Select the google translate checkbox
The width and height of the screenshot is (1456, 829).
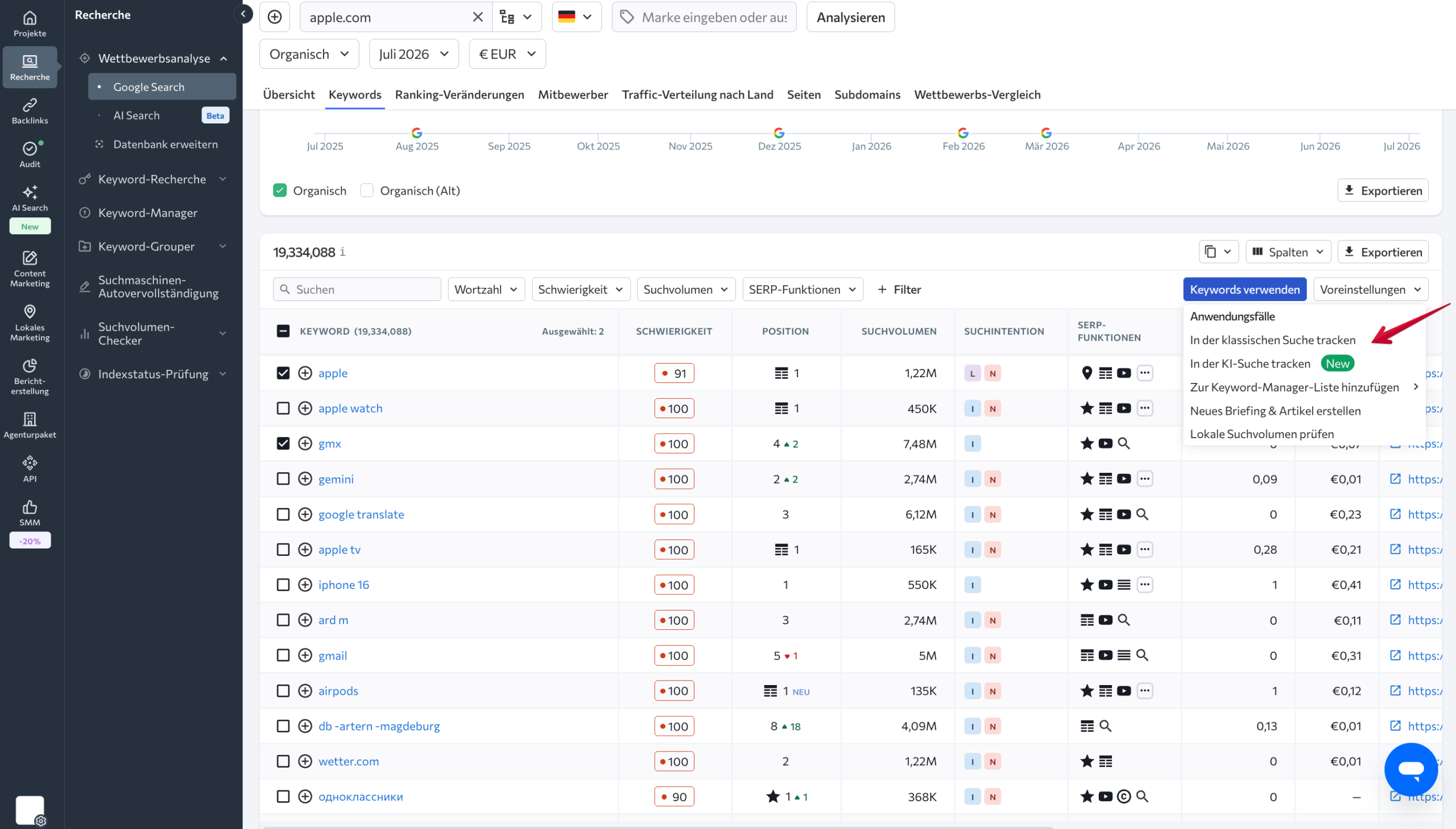(x=283, y=514)
